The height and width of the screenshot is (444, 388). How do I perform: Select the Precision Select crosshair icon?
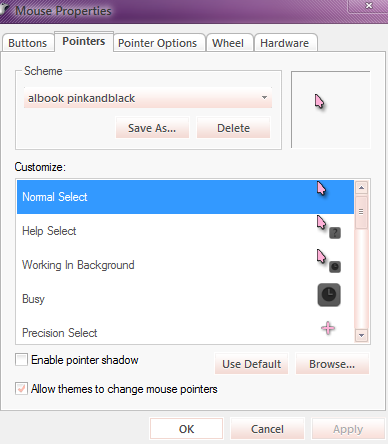pyautogui.click(x=328, y=328)
